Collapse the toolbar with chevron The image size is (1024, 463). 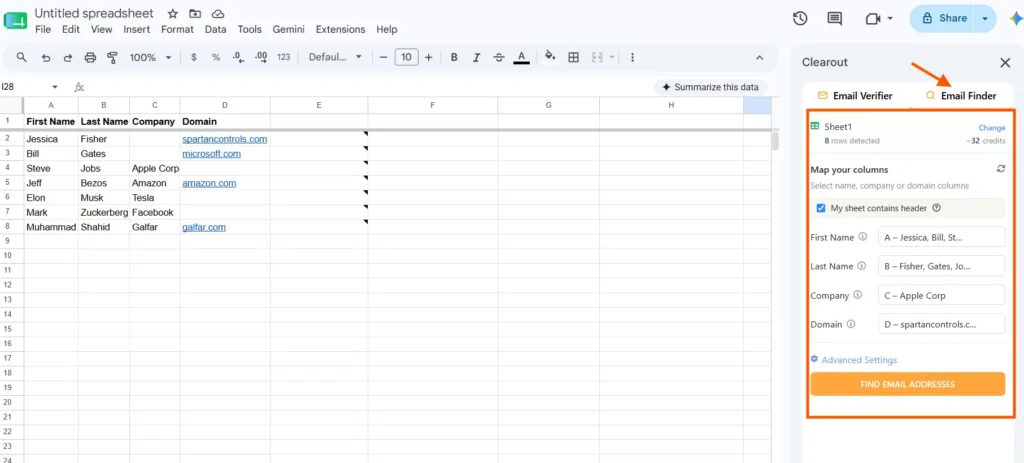(x=760, y=57)
